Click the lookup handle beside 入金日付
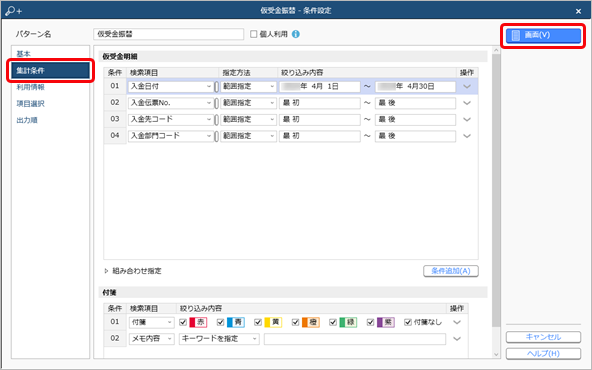The width and height of the screenshot is (592, 370). [216, 87]
